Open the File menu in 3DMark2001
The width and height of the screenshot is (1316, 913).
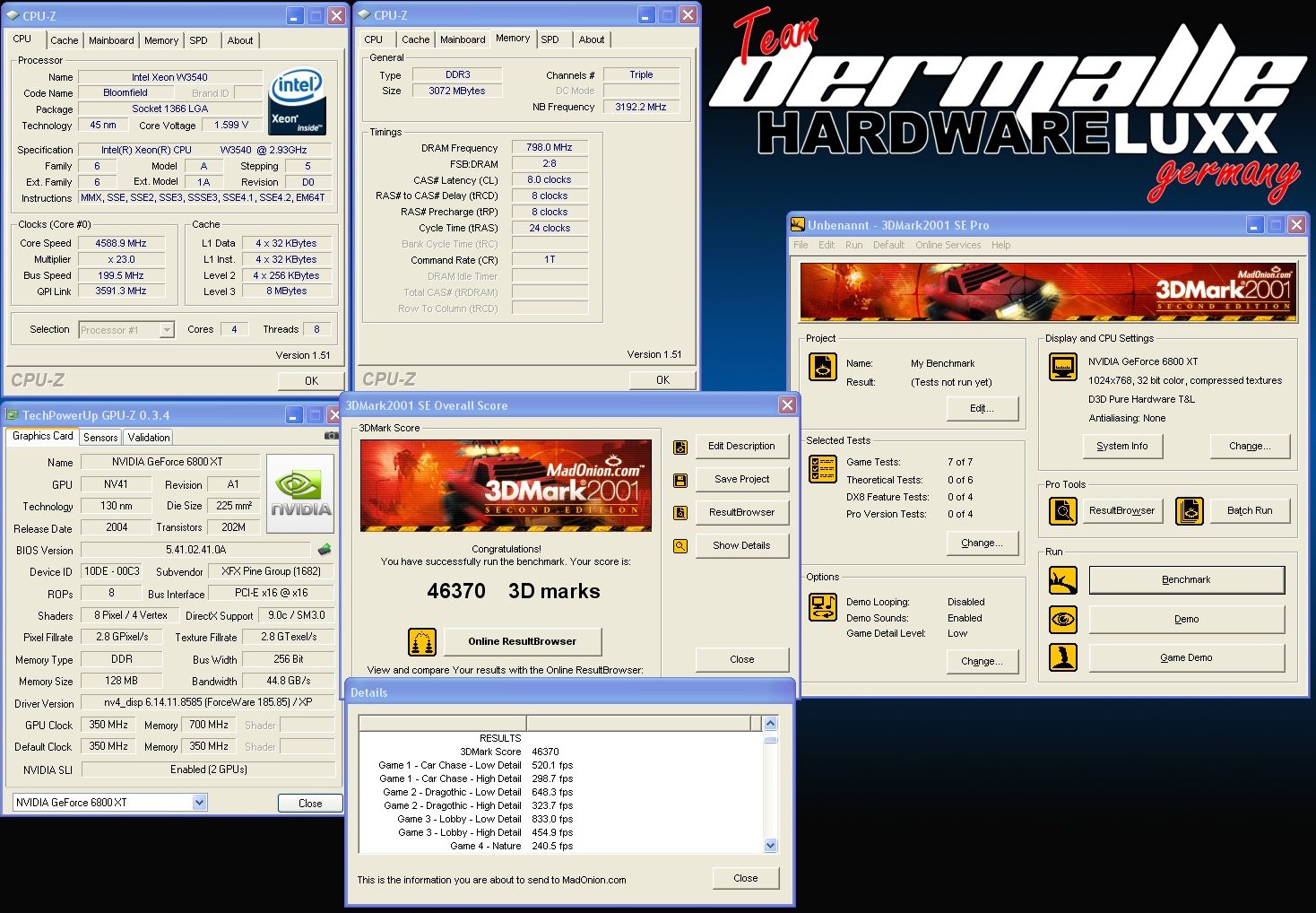[801, 245]
